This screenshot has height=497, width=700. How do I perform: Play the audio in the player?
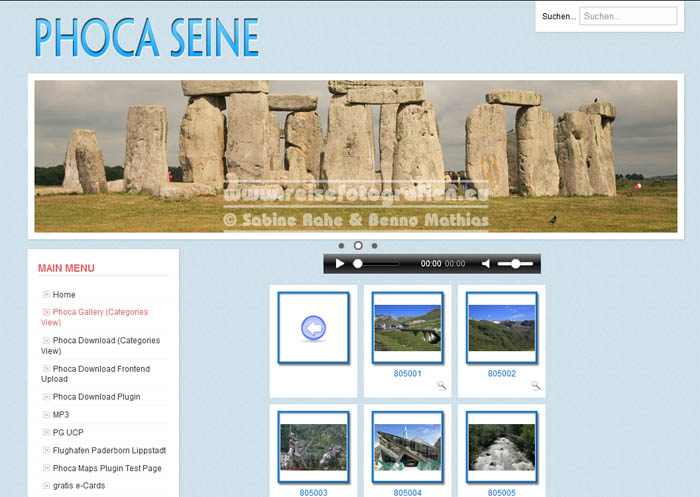point(340,264)
